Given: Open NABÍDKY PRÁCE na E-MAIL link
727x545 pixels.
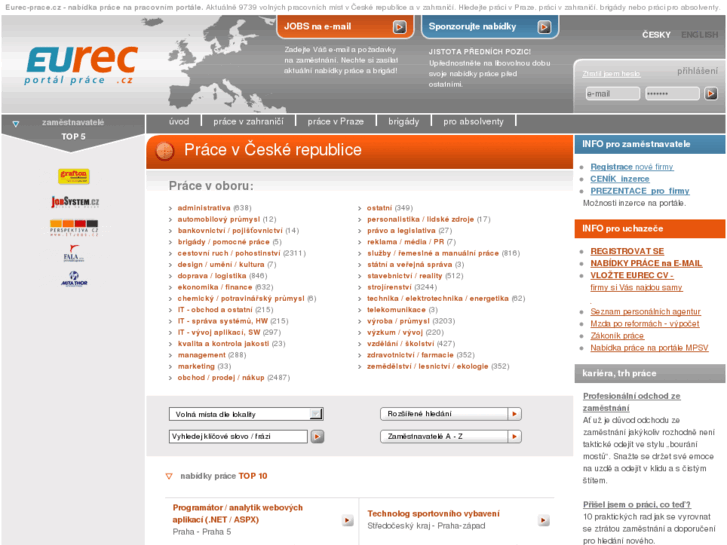Looking at the screenshot, I should (x=646, y=263).
